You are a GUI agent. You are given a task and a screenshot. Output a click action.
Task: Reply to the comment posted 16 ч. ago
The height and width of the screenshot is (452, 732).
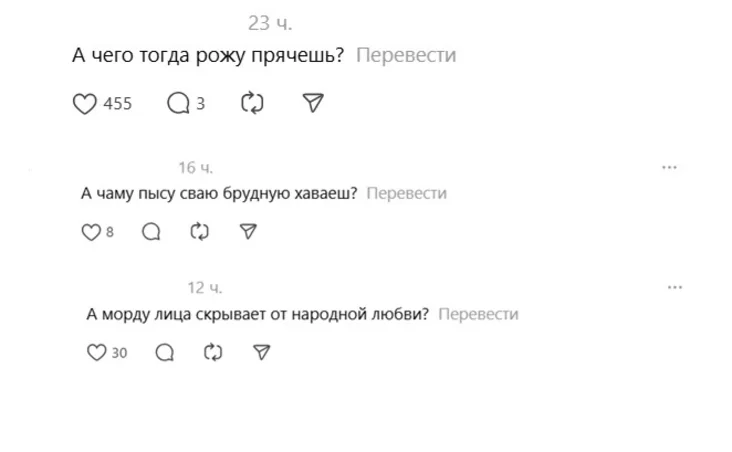coord(151,232)
